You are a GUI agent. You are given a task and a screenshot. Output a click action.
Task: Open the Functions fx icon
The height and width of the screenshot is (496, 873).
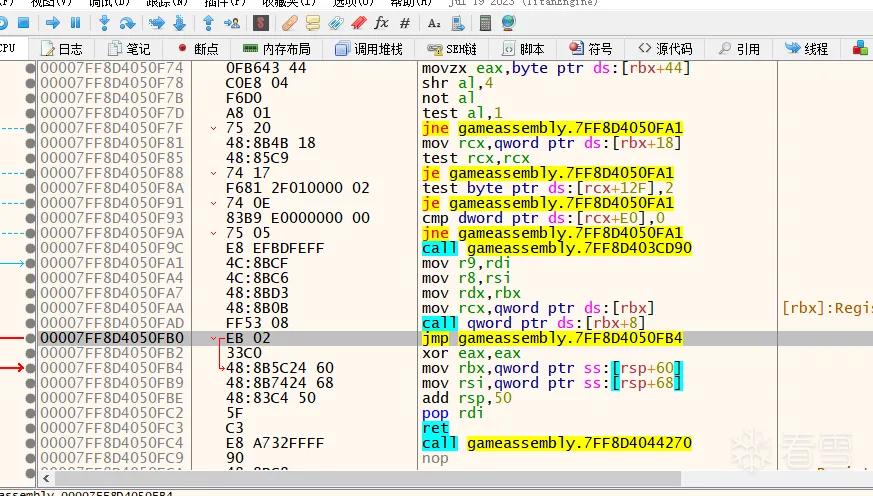(381, 23)
